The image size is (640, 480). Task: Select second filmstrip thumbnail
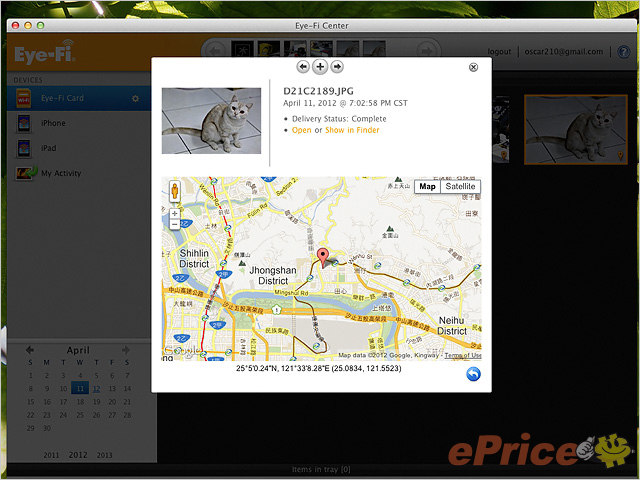pyautogui.click(x=269, y=49)
